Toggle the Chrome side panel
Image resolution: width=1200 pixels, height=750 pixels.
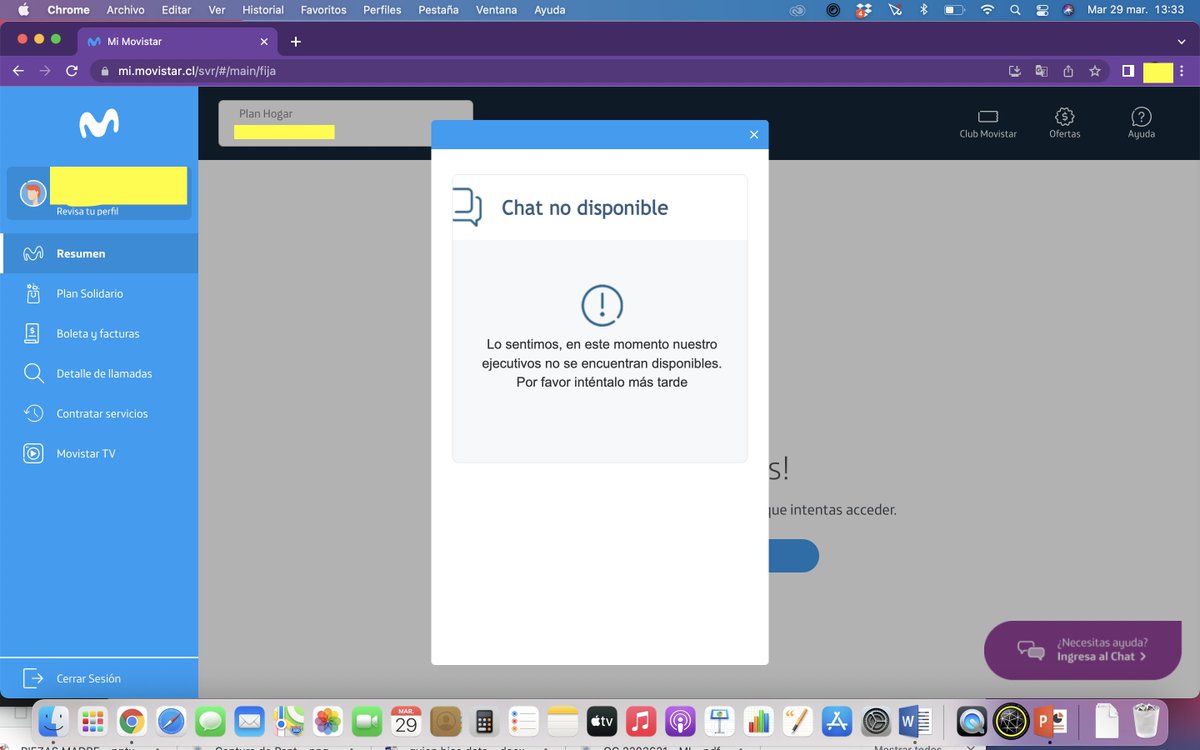[1128, 71]
